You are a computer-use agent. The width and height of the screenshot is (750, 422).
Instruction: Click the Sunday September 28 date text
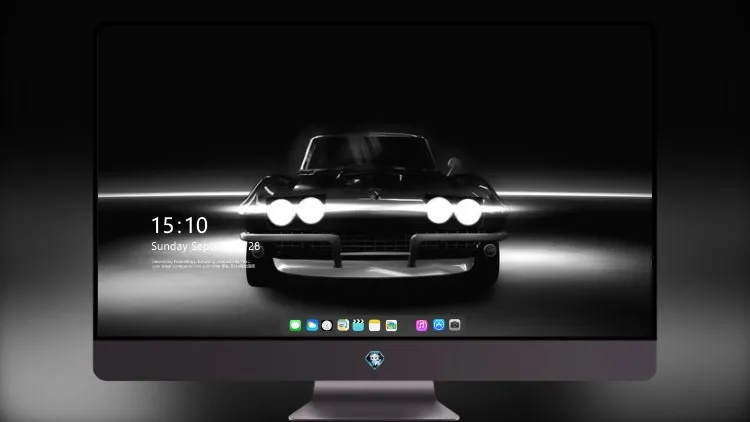pyautogui.click(x=206, y=246)
